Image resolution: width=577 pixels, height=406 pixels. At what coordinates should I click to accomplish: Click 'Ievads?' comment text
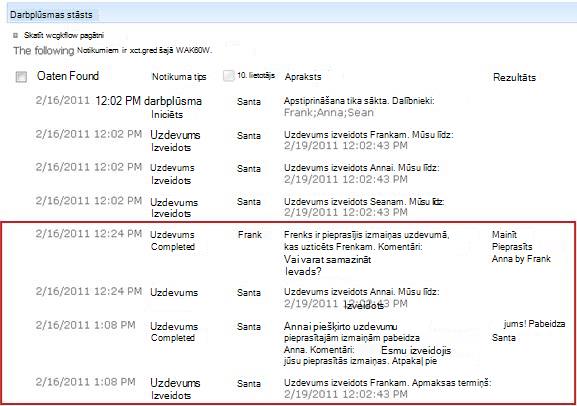pyautogui.click(x=303, y=272)
